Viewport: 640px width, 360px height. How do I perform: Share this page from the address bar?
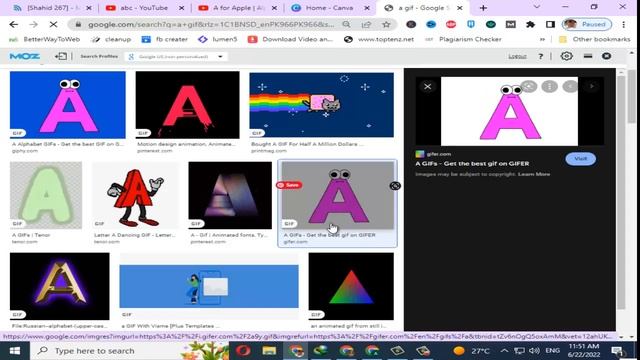pos(366,24)
